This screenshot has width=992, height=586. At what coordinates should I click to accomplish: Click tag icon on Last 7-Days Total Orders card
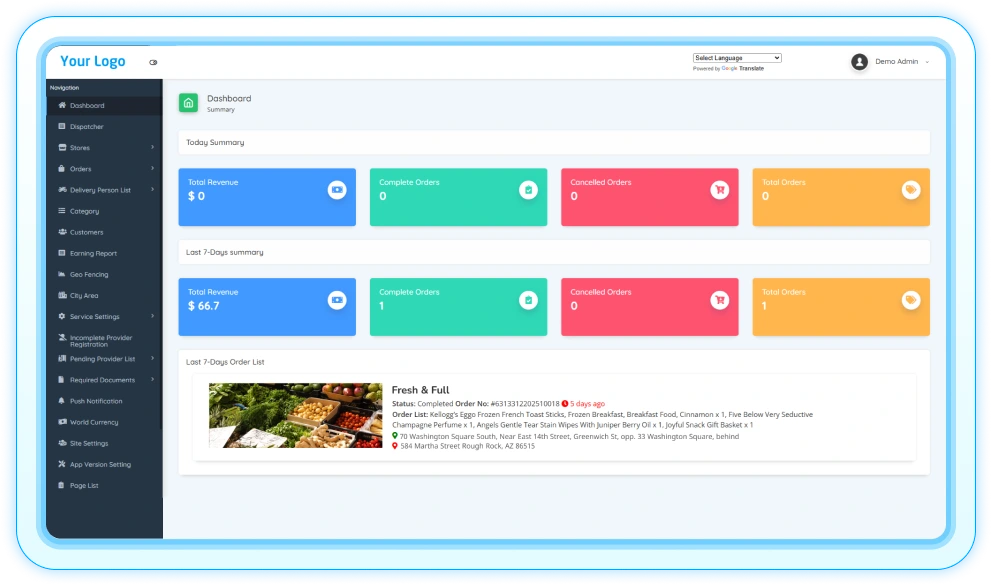(911, 300)
